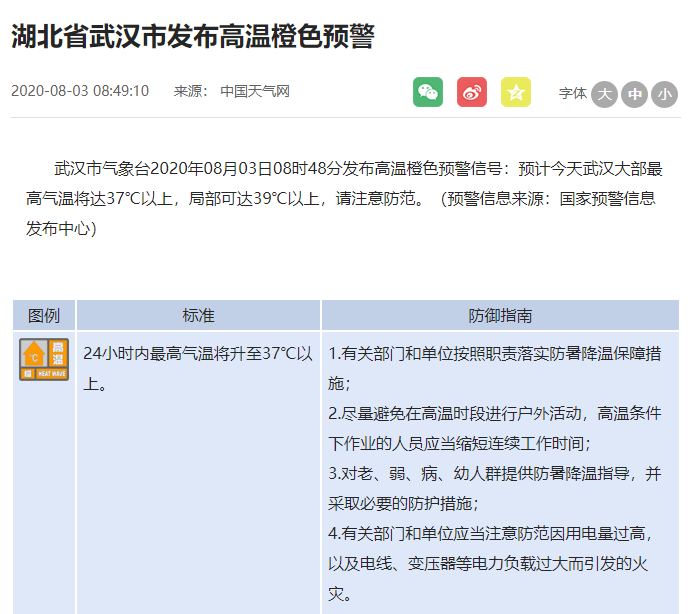Set font size to medium (中)
This screenshot has width=699, height=614.
tap(634, 94)
